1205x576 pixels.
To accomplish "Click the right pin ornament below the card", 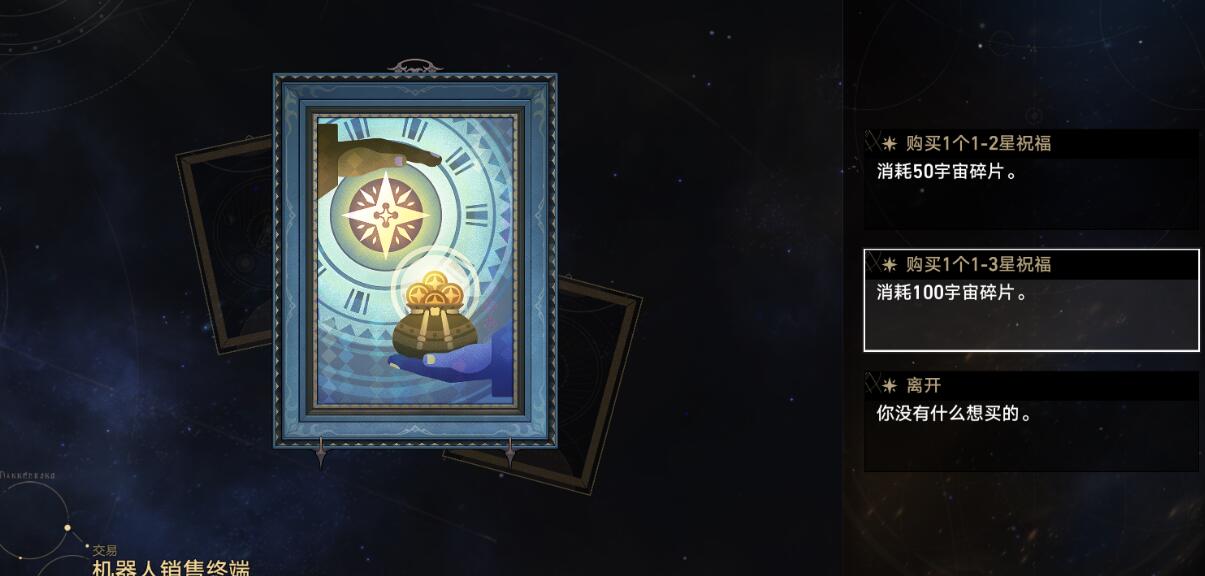I will coord(509,454).
